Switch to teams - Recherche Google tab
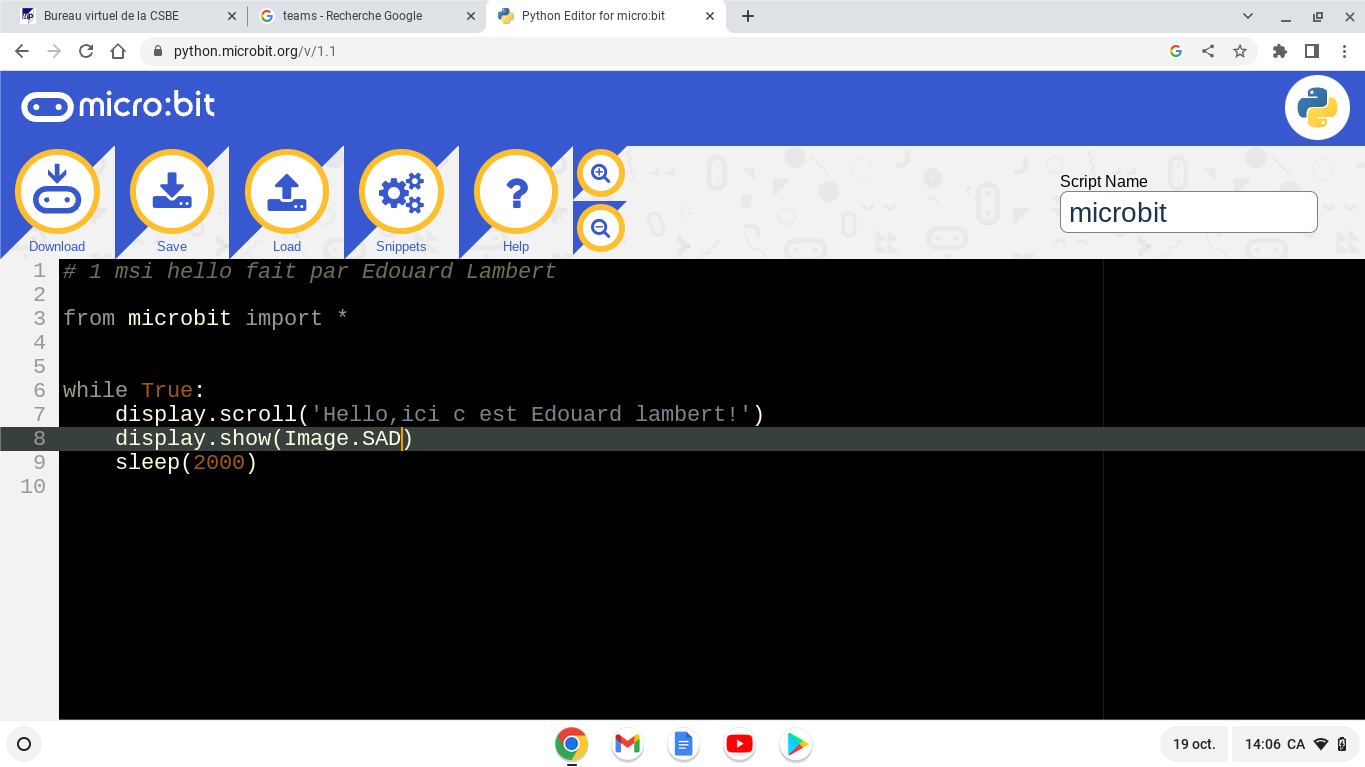The width and height of the screenshot is (1365, 767). coord(366,16)
